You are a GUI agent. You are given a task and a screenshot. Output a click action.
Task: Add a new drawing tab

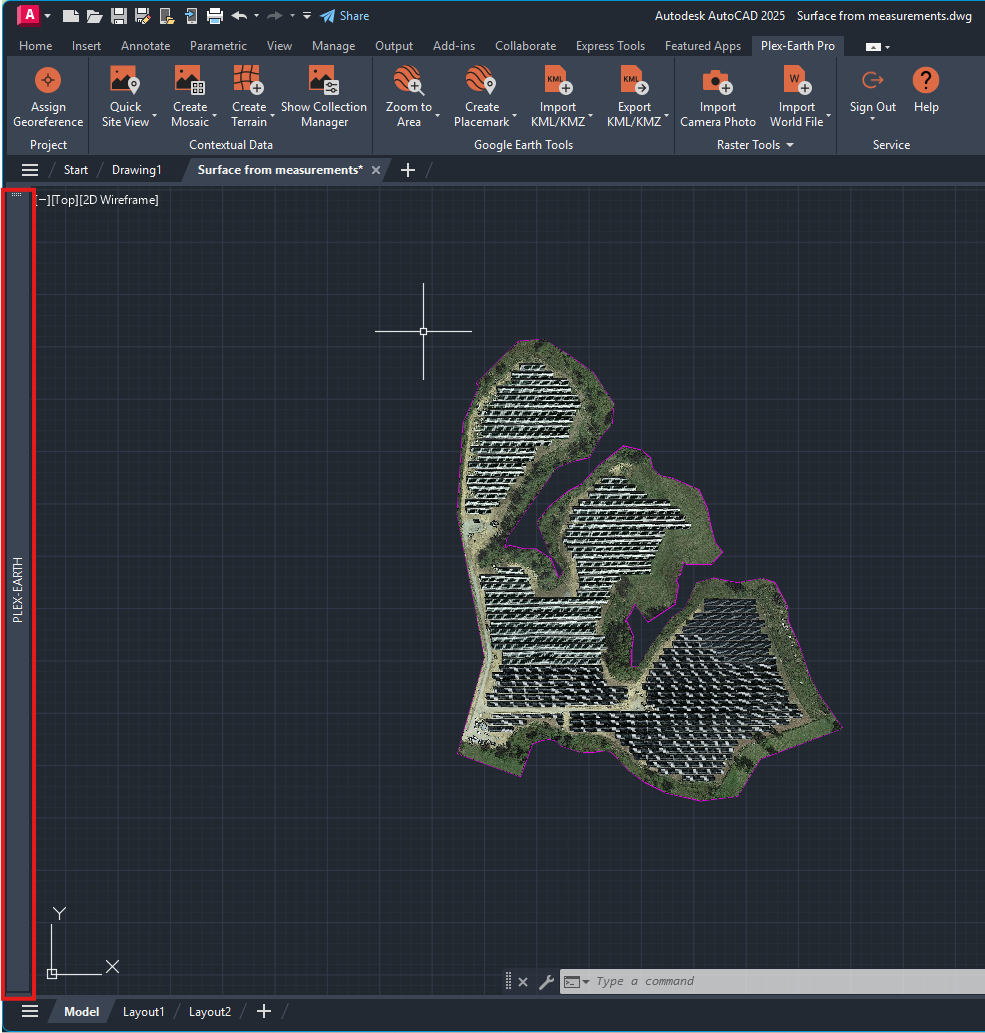point(408,170)
